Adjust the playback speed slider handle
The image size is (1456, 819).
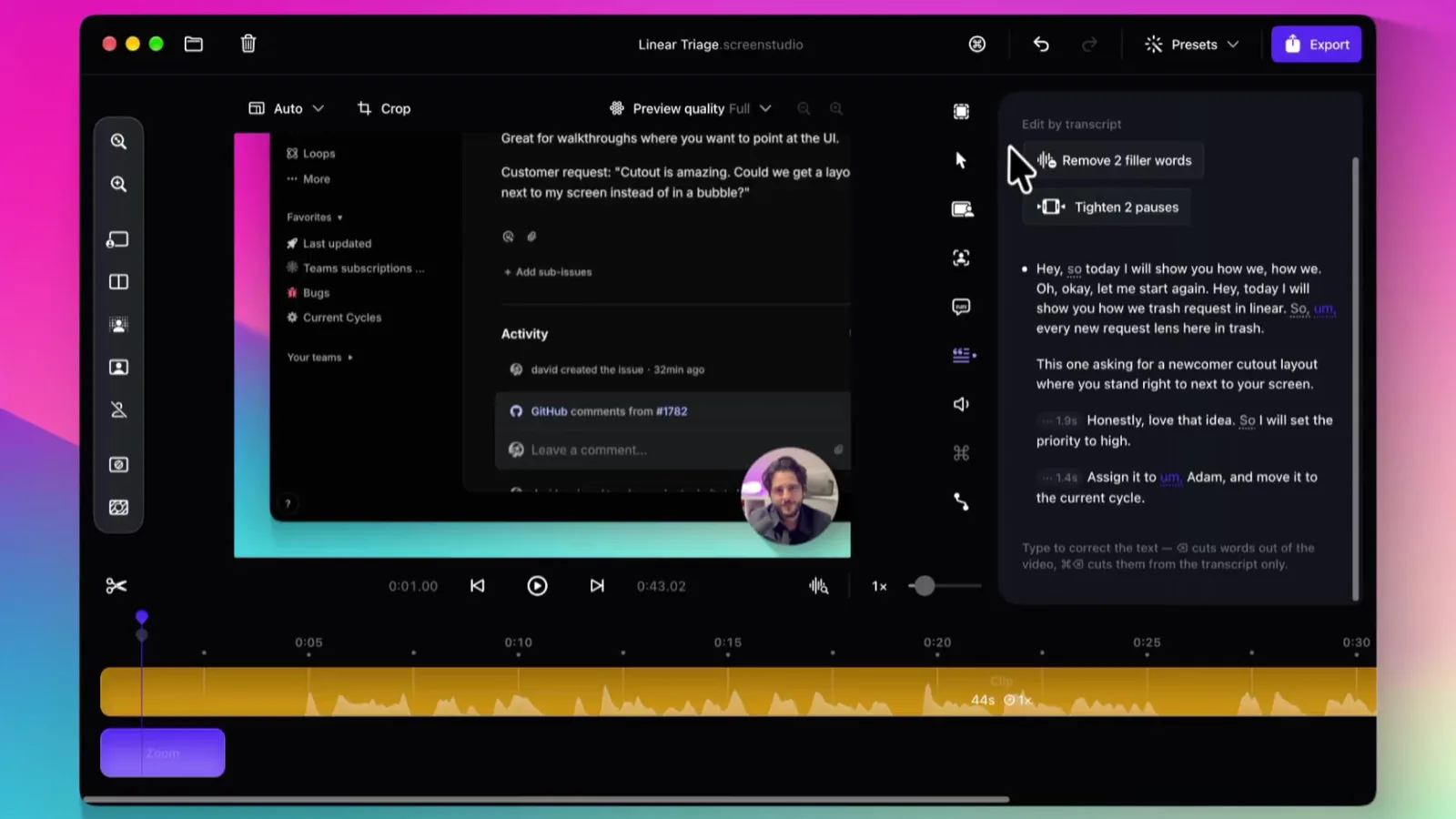[x=924, y=586]
